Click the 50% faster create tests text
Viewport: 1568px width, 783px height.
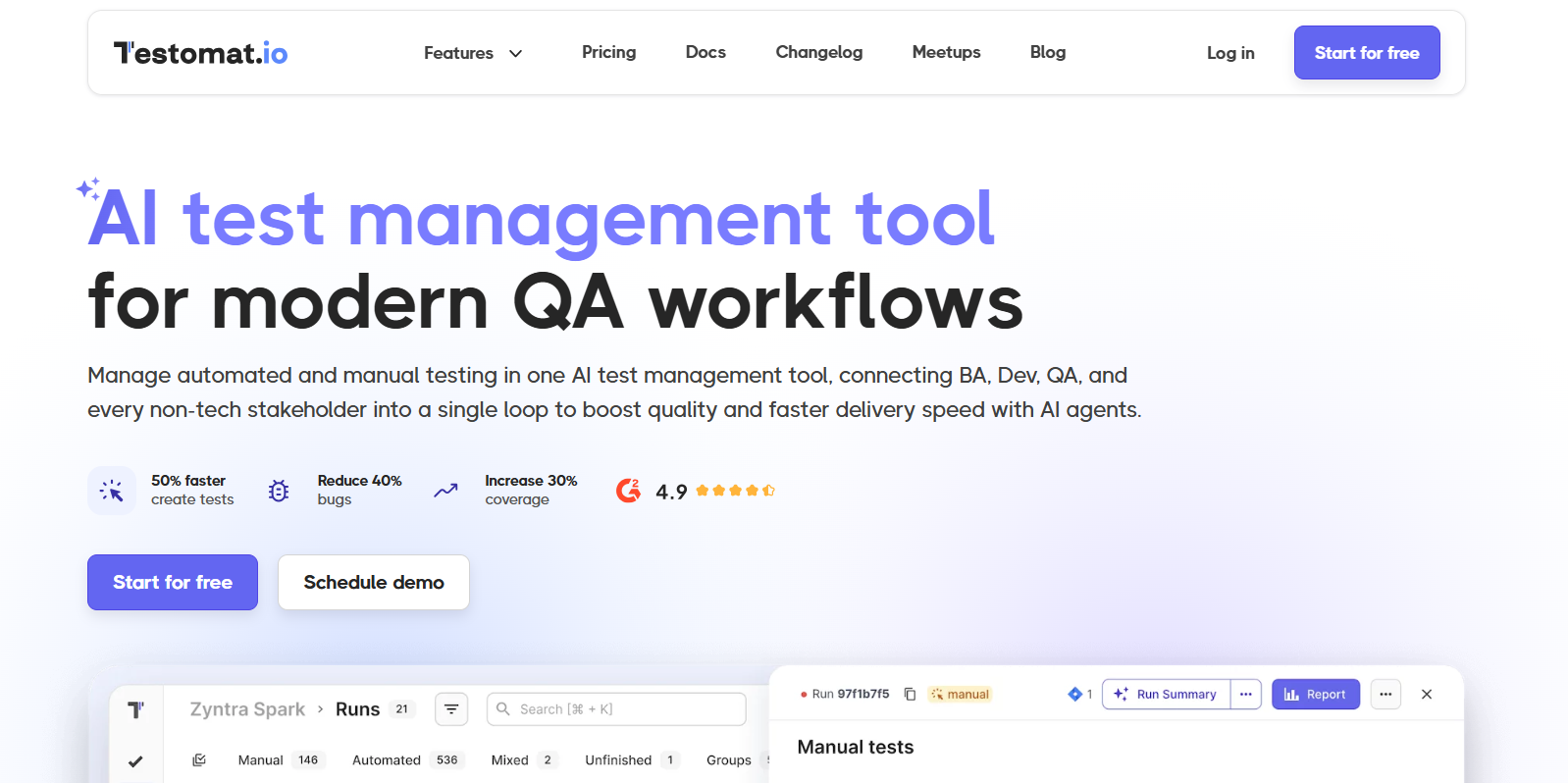[192, 490]
